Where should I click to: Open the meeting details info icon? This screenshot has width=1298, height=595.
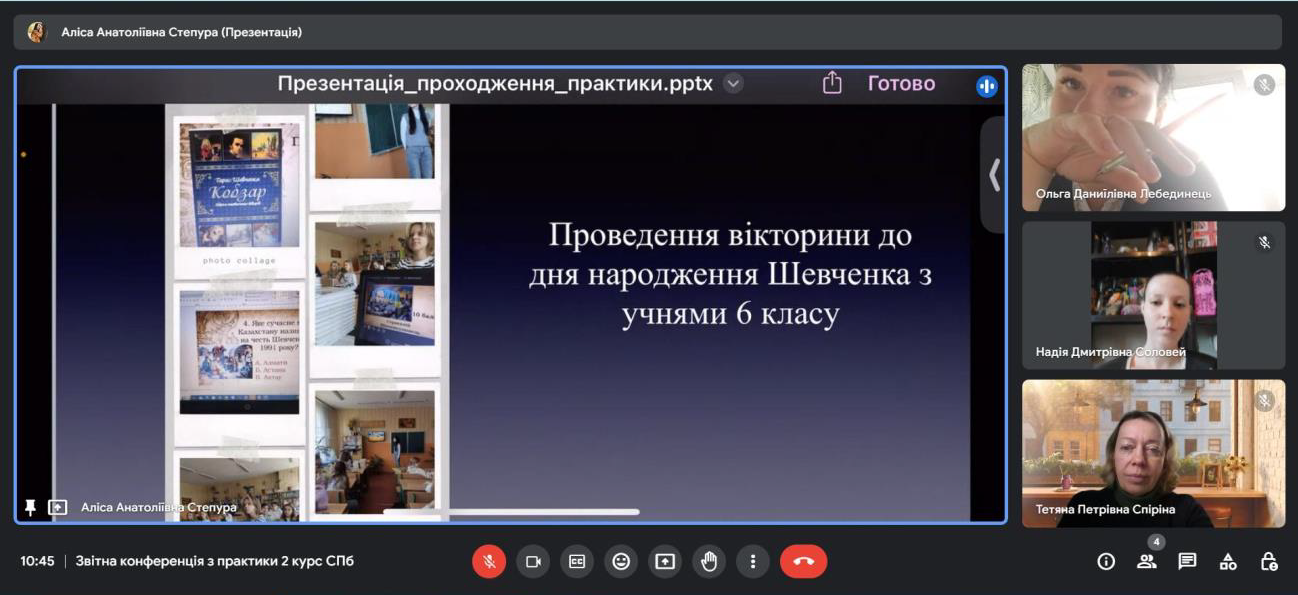(x=1106, y=562)
